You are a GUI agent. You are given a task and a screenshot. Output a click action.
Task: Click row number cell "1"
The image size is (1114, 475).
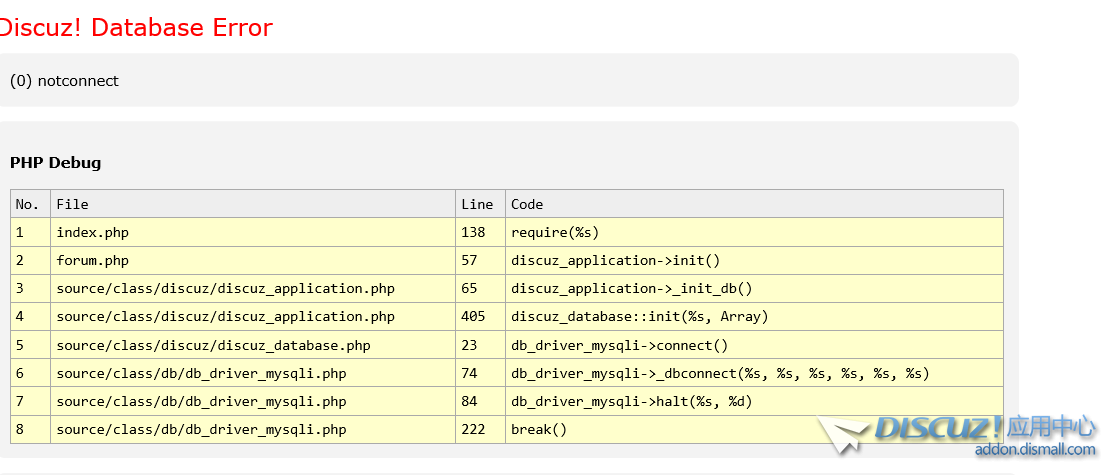click(31, 232)
